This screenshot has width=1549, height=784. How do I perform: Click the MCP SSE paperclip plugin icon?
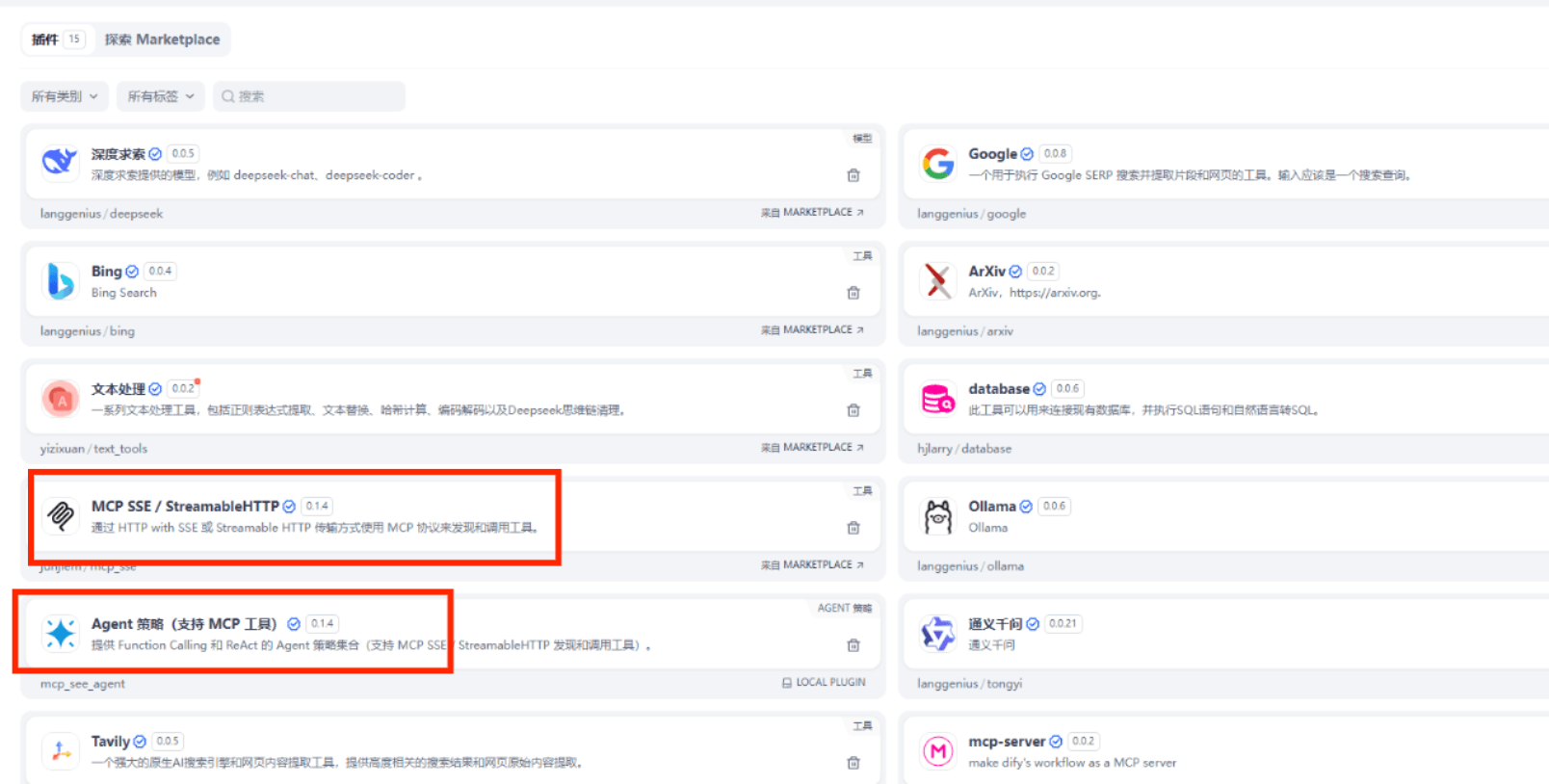61,515
